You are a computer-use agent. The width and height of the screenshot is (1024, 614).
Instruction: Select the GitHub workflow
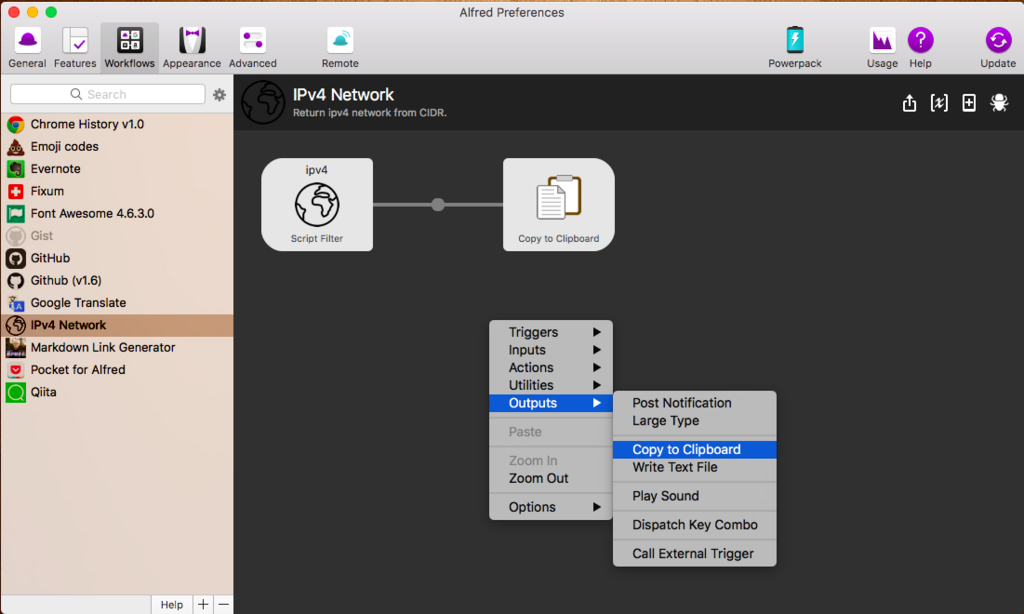click(117, 258)
